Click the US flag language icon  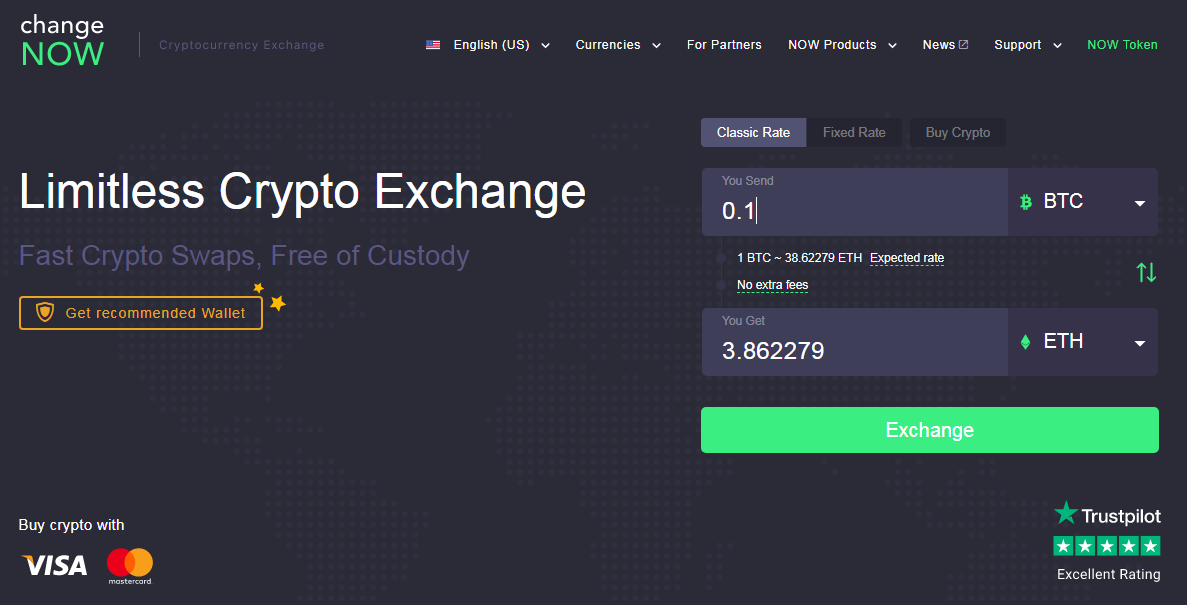433,45
